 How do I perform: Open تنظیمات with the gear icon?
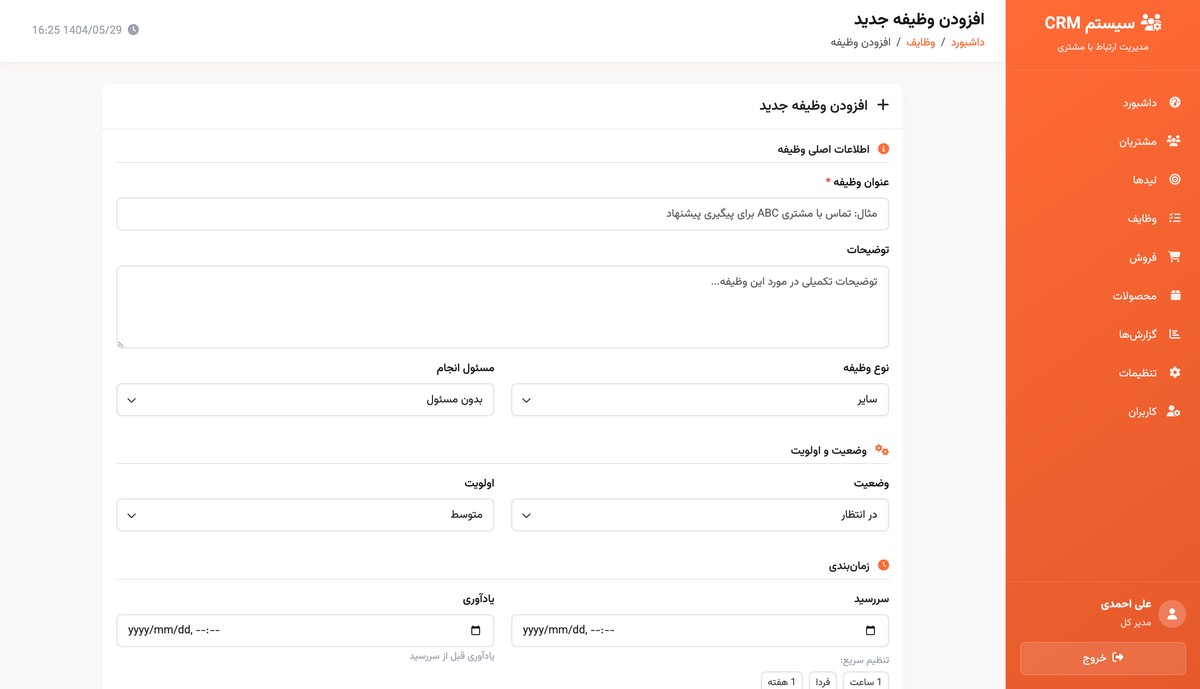click(x=1176, y=372)
